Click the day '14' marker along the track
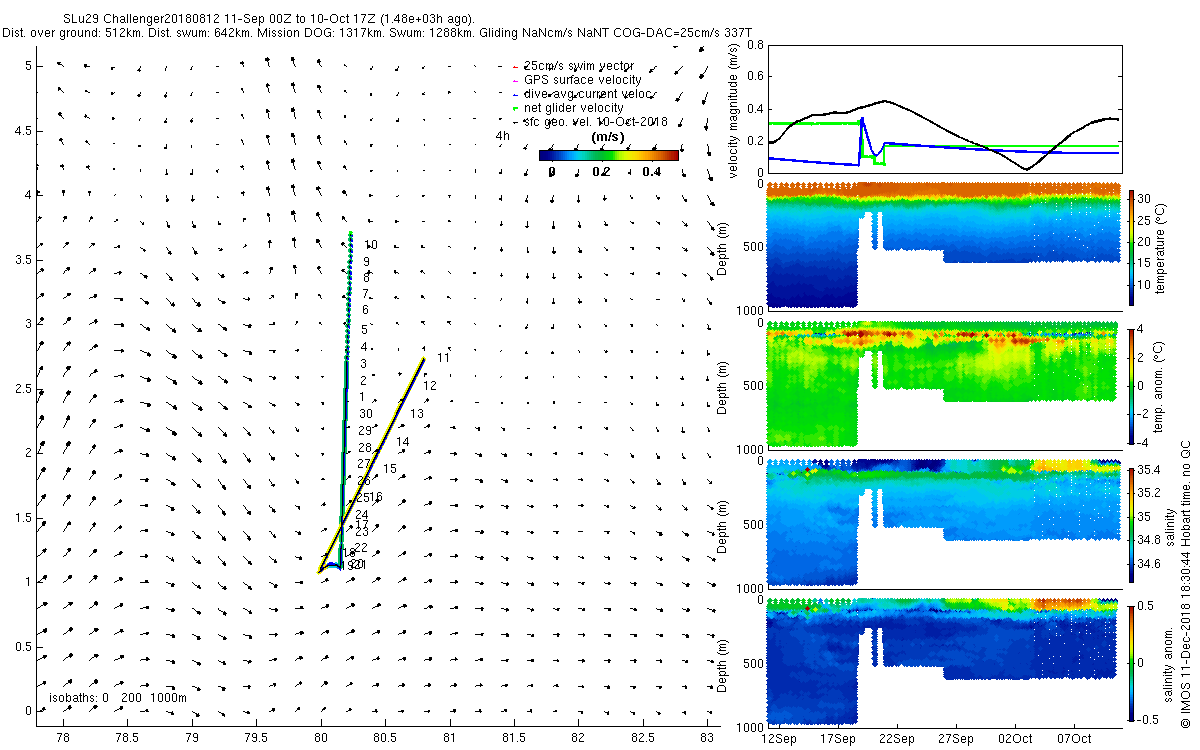The width and height of the screenshot is (1200, 750). coord(403,442)
